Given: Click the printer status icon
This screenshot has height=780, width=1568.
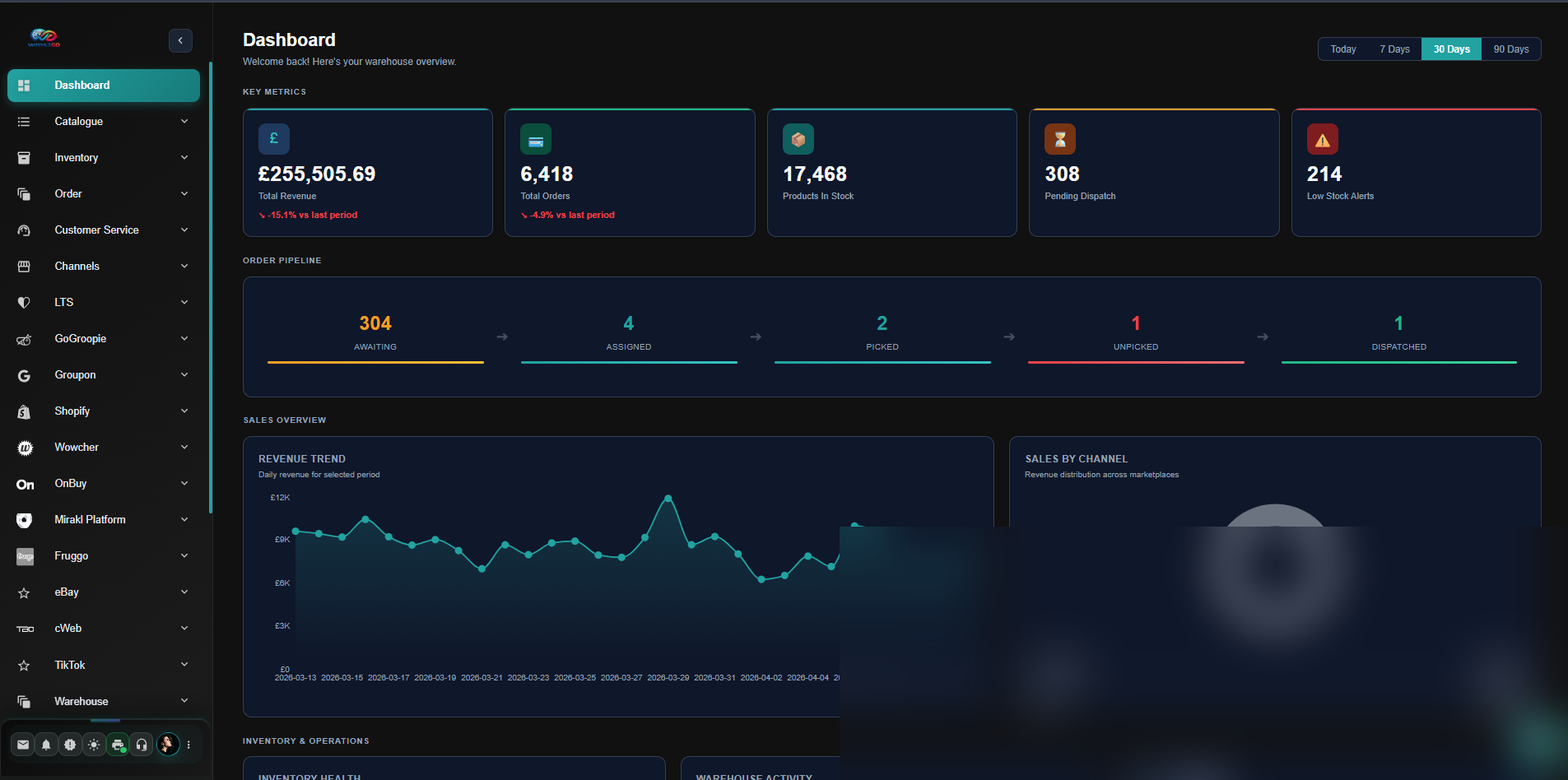Looking at the screenshot, I should (118, 745).
